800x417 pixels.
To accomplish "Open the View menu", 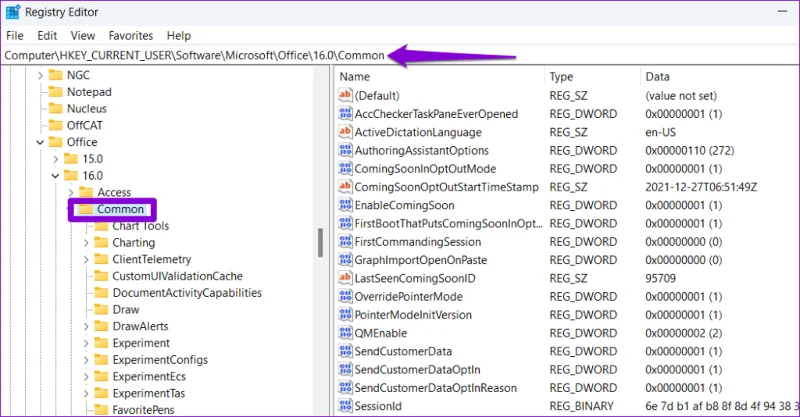I will 83,36.
